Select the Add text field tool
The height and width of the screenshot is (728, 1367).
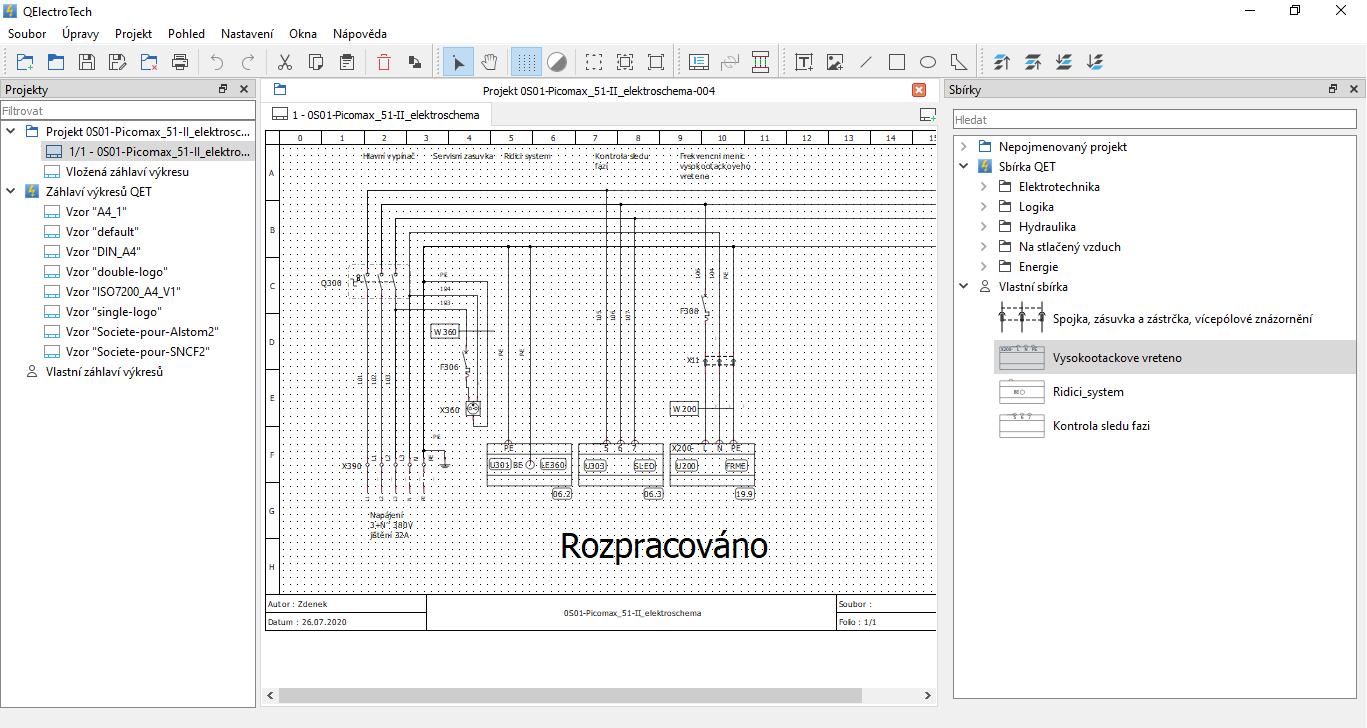(804, 62)
